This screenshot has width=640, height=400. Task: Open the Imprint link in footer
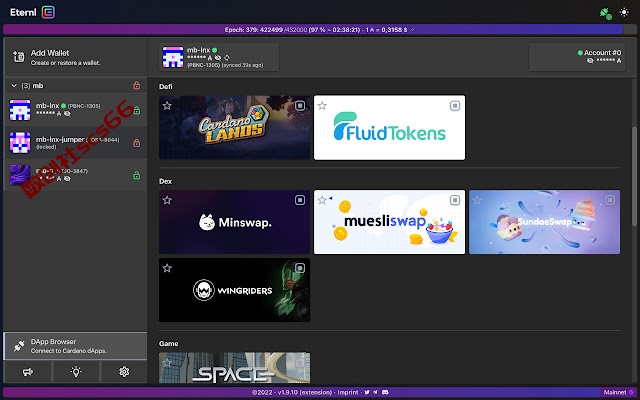click(348, 392)
